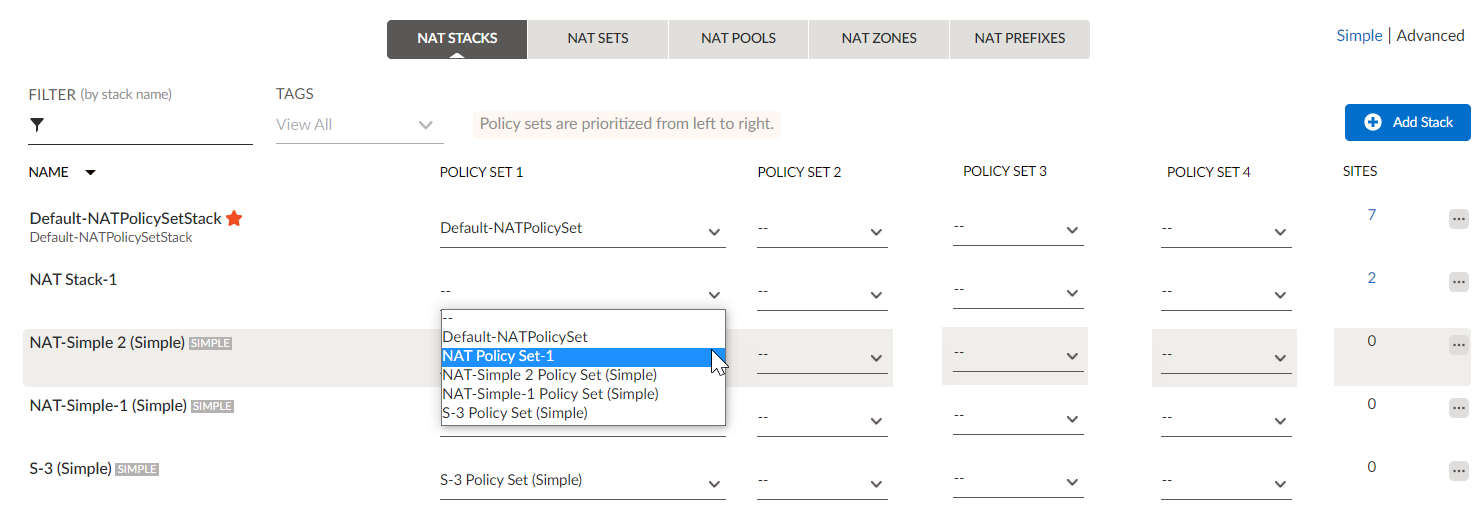
Task: Open the ellipsis menu for NAT Stack-1
Action: click(x=1458, y=282)
